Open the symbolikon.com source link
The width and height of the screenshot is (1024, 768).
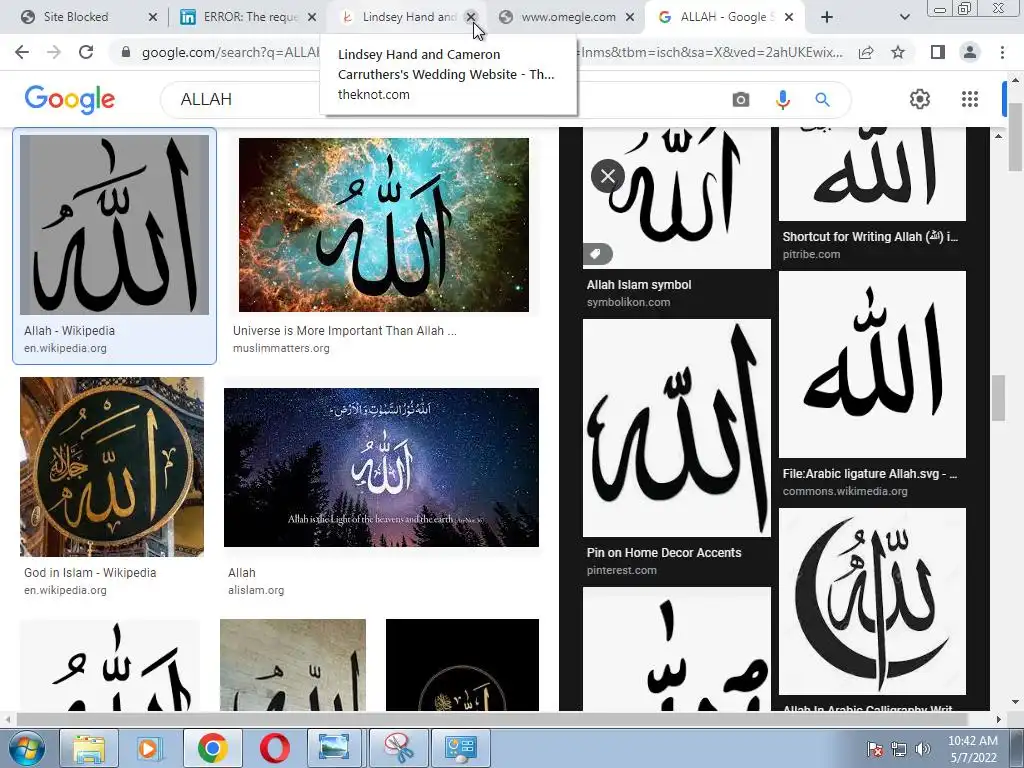[628, 302]
